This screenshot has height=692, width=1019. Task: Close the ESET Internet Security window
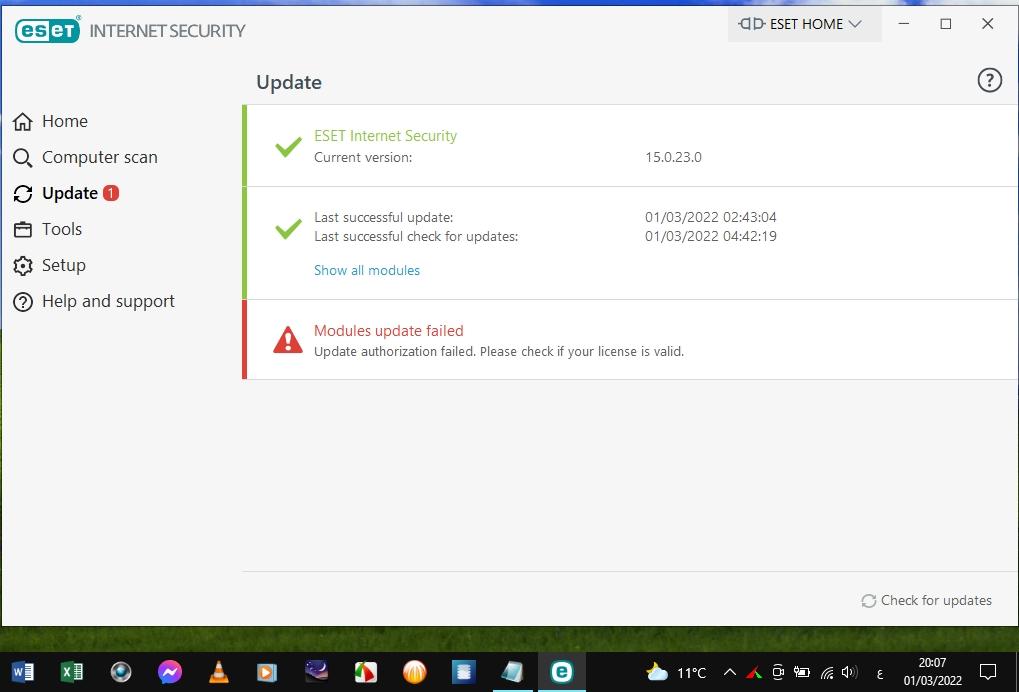(x=987, y=24)
